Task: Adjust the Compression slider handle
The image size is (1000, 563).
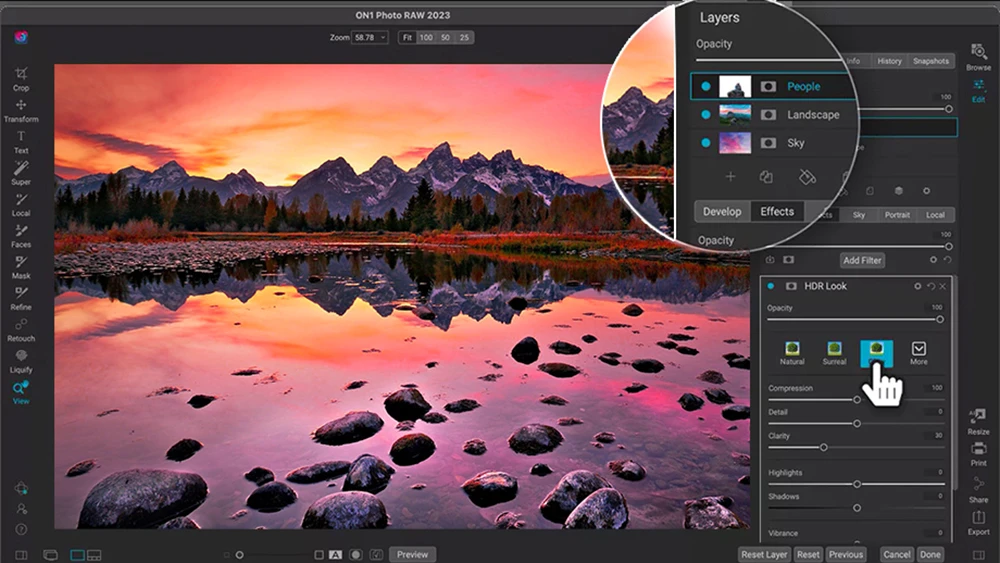Action: coord(857,400)
